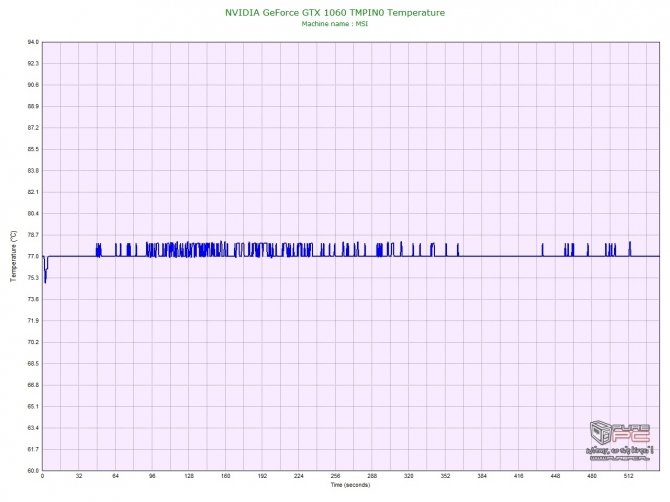Select the 82.1 y-axis value

click(33, 192)
